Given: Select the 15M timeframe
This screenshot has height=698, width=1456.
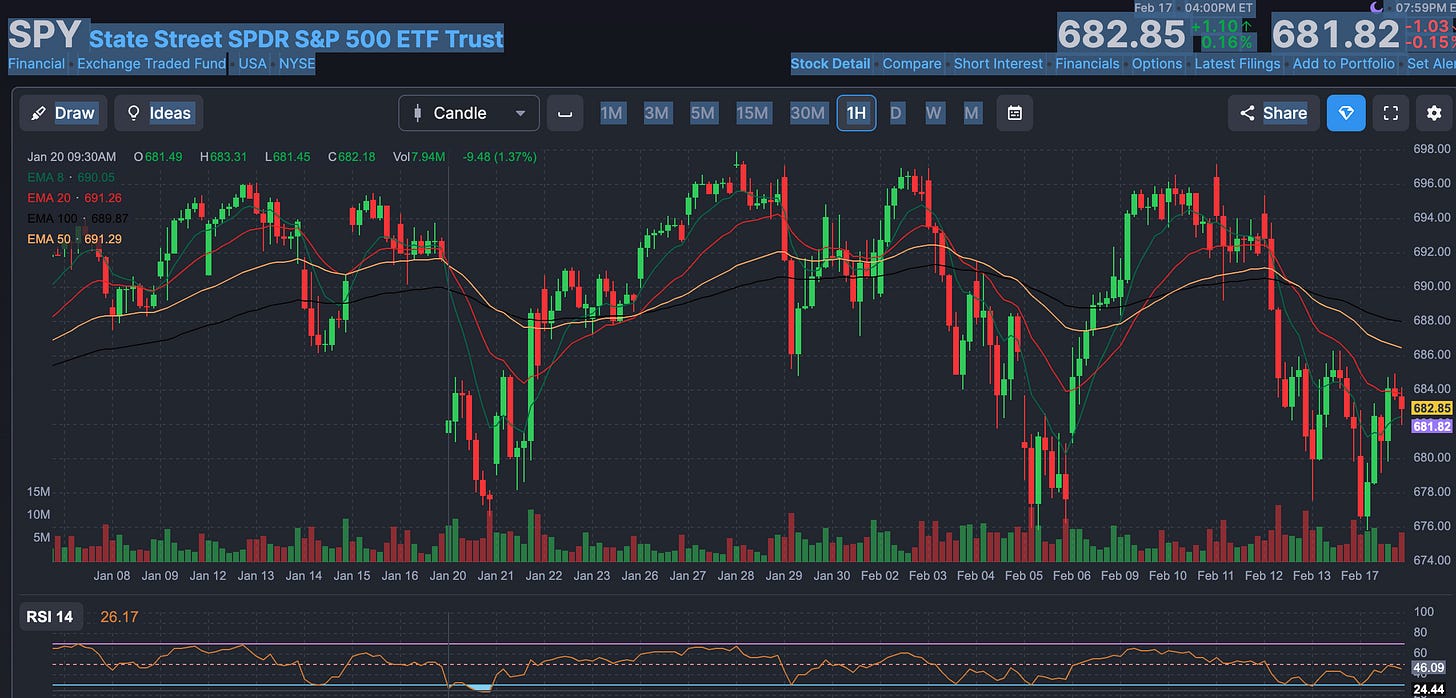Looking at the screenshot, I should [x=752, y=113].
